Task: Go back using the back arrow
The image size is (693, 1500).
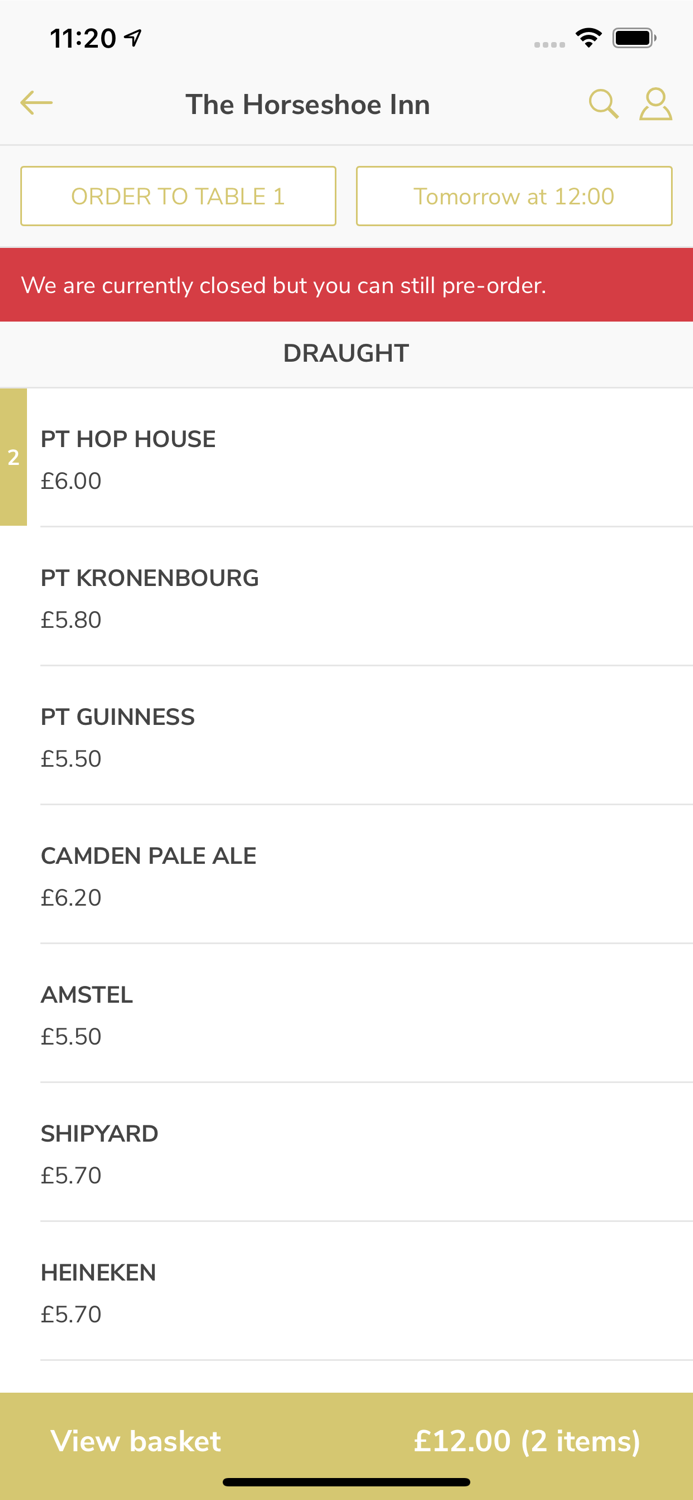Action: pos(36,102)
